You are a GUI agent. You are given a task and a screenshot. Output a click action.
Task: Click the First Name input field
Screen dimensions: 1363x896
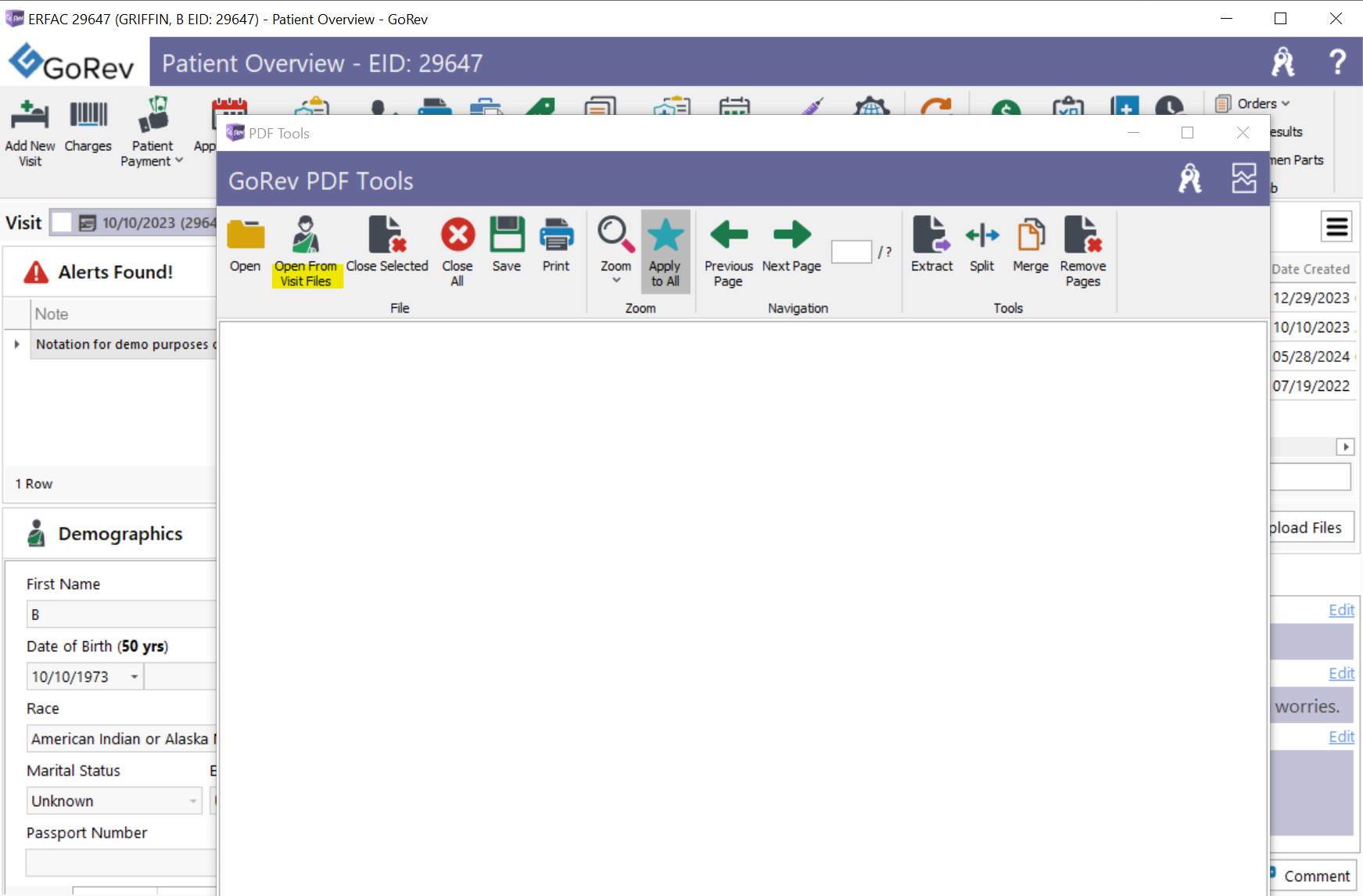pos(121,615)
